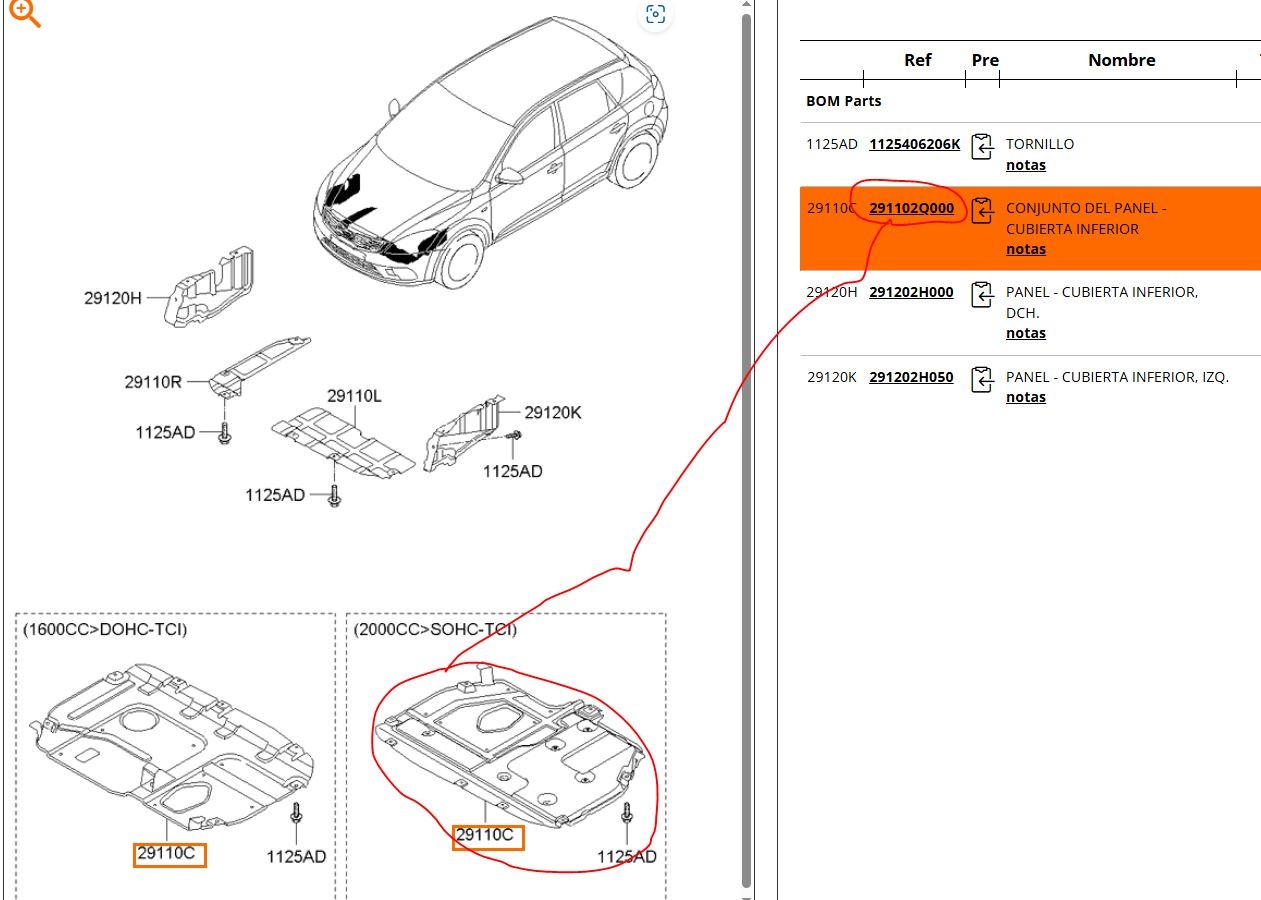Image resolution: width=1261 pixels, height=900 pixels.
Task: Click the Pre icon in the highlighted 29110C row
Action: coord(982,210)
